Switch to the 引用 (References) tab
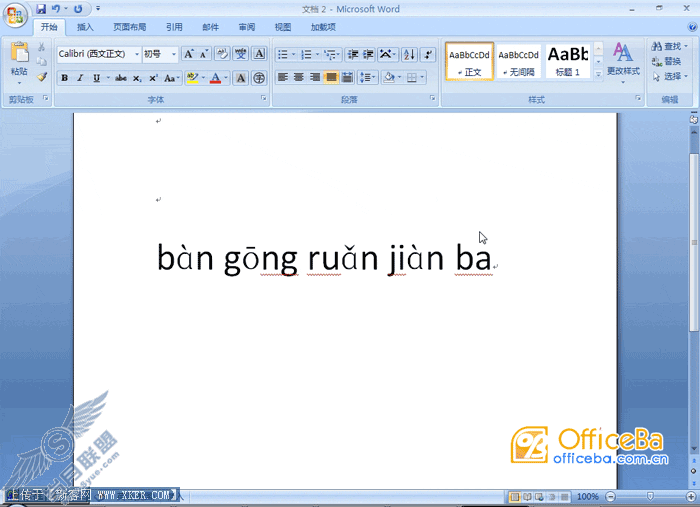Screen dimensions: 700x507 click(x=174, y=27)
